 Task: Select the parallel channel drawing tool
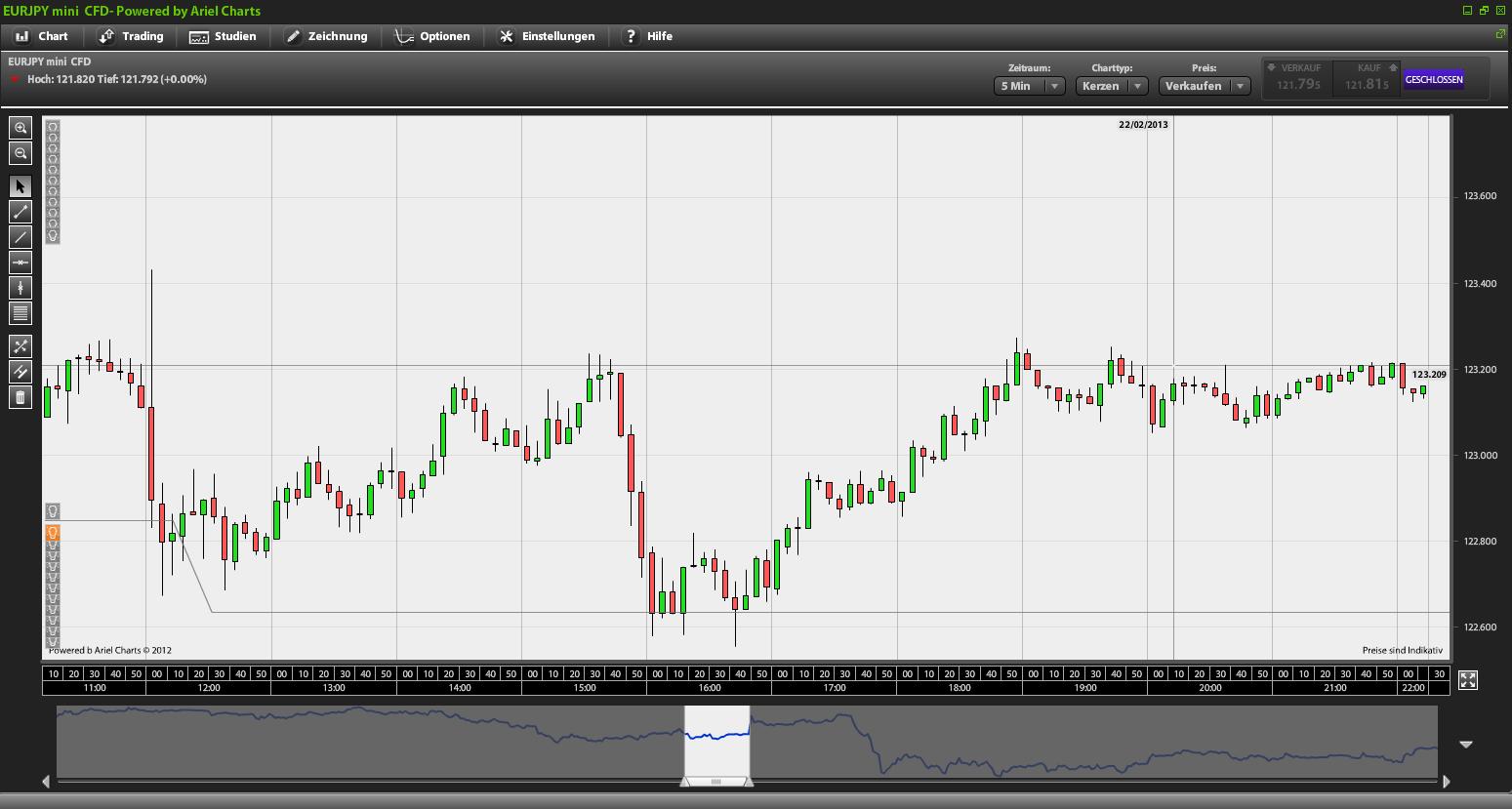20,372
